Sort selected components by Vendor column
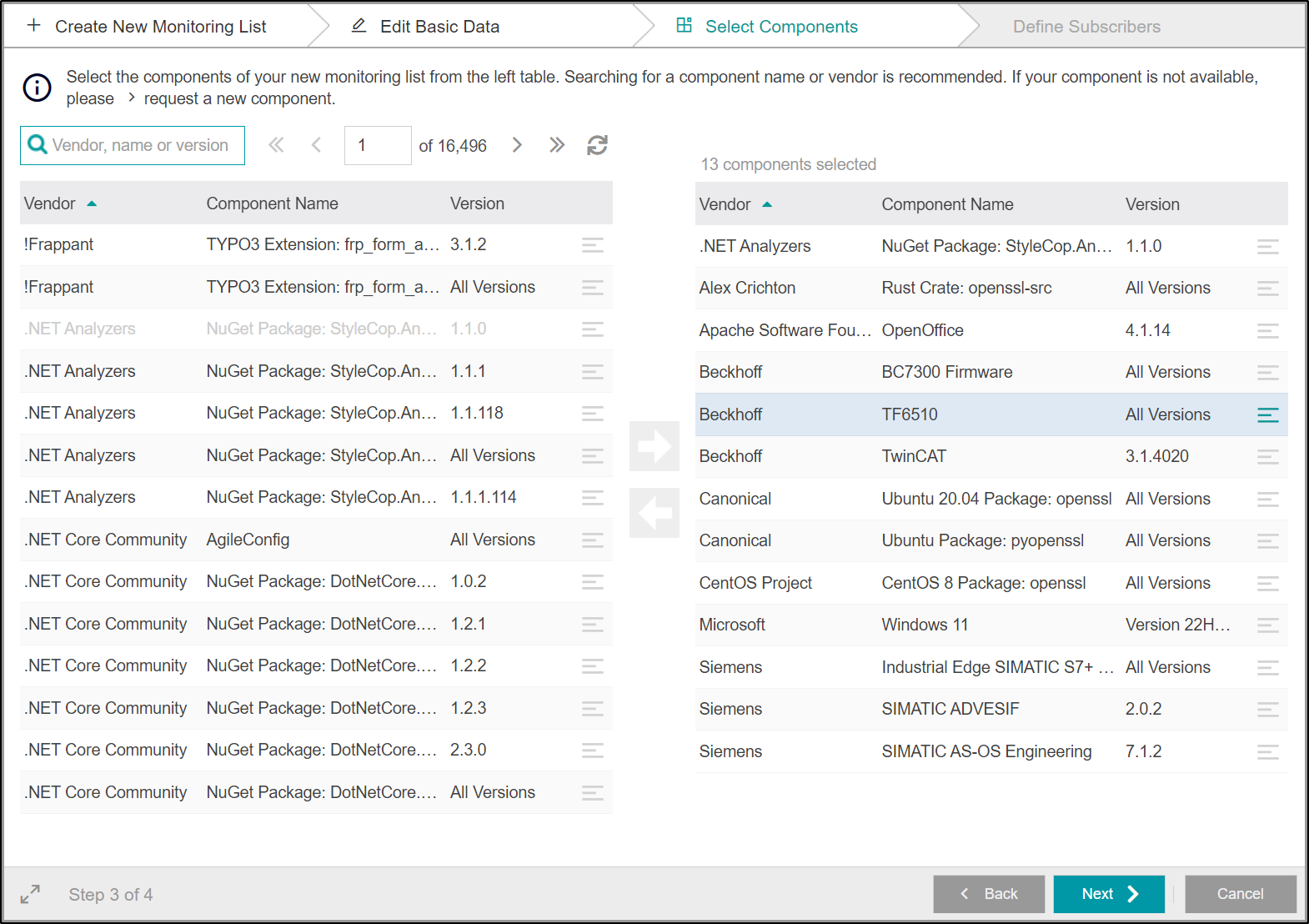The image size is (1309, 924). pos(735,204)
